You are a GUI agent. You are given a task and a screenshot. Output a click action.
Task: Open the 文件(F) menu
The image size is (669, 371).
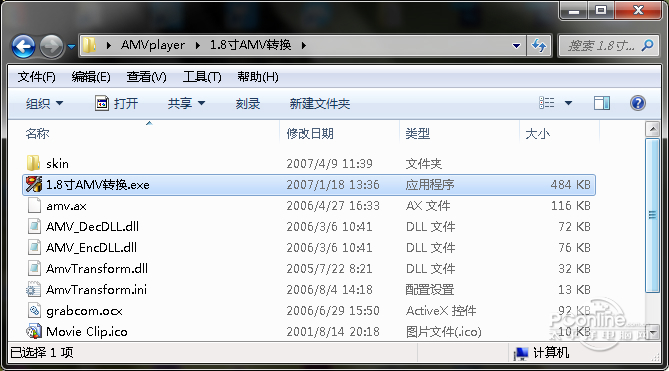[36, 77]
